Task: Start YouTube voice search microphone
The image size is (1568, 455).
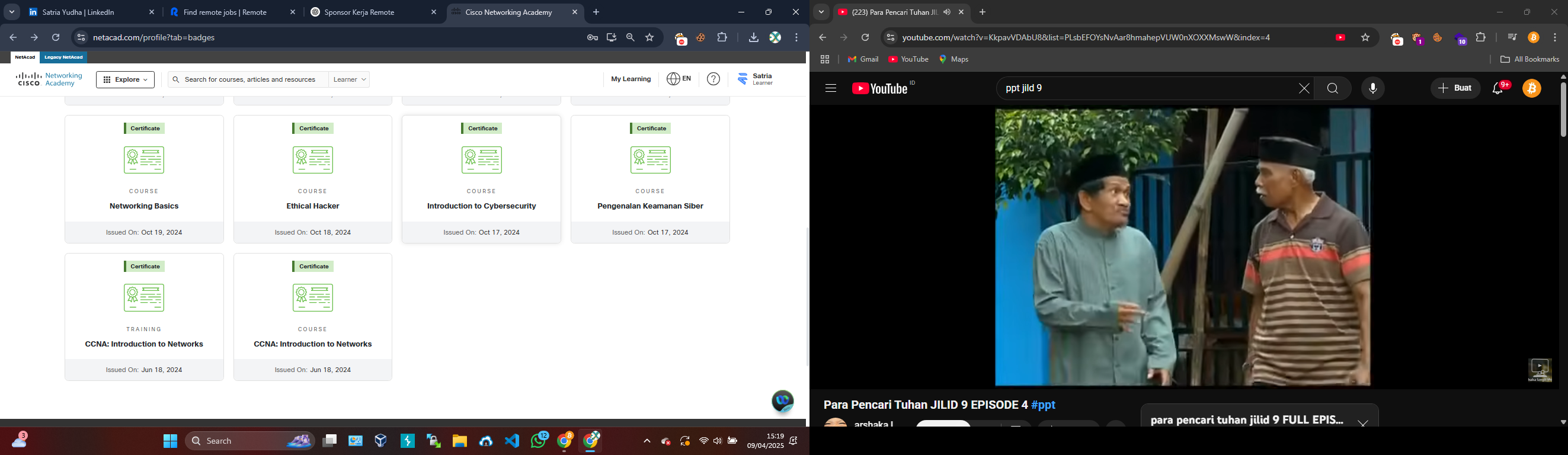Action: click(x=1372, y=89)
